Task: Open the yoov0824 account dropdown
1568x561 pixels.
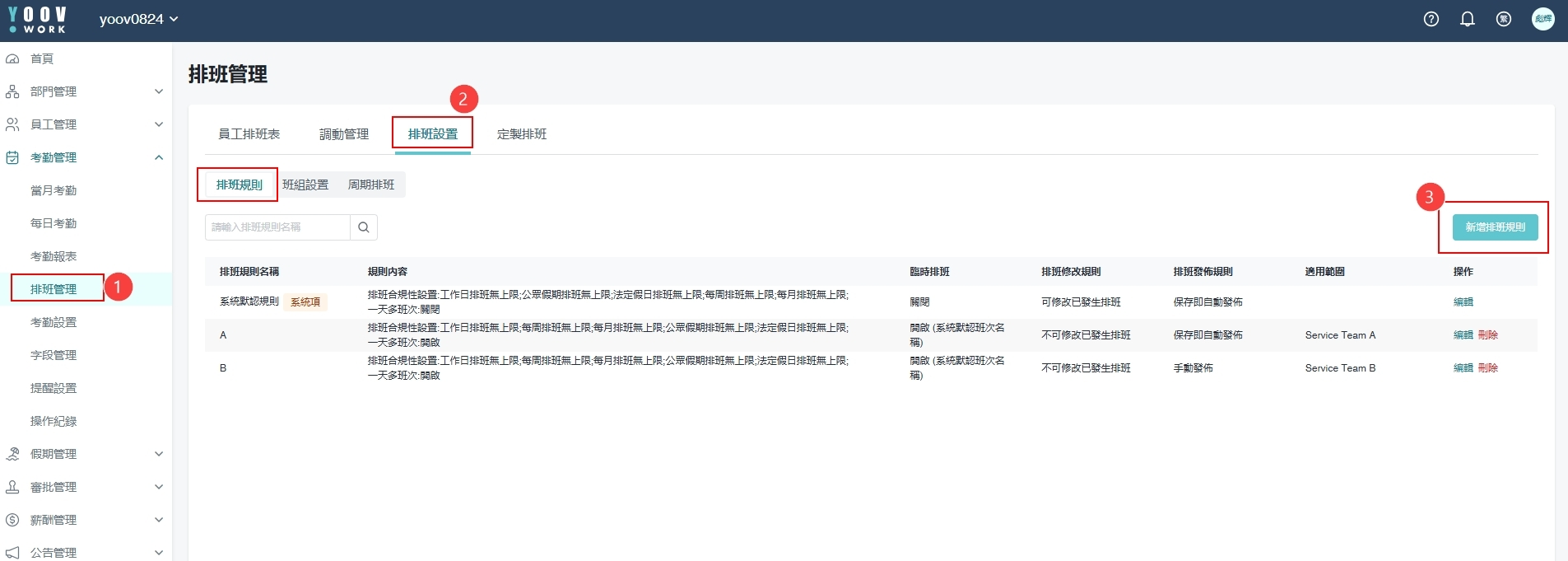Action: coord(138,19)
